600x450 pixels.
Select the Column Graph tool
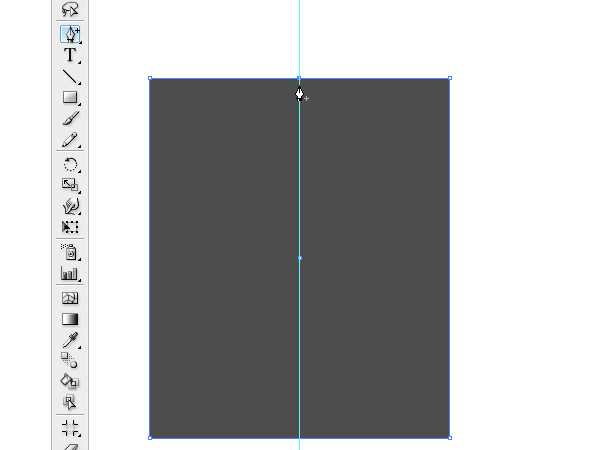coord(70,273)
